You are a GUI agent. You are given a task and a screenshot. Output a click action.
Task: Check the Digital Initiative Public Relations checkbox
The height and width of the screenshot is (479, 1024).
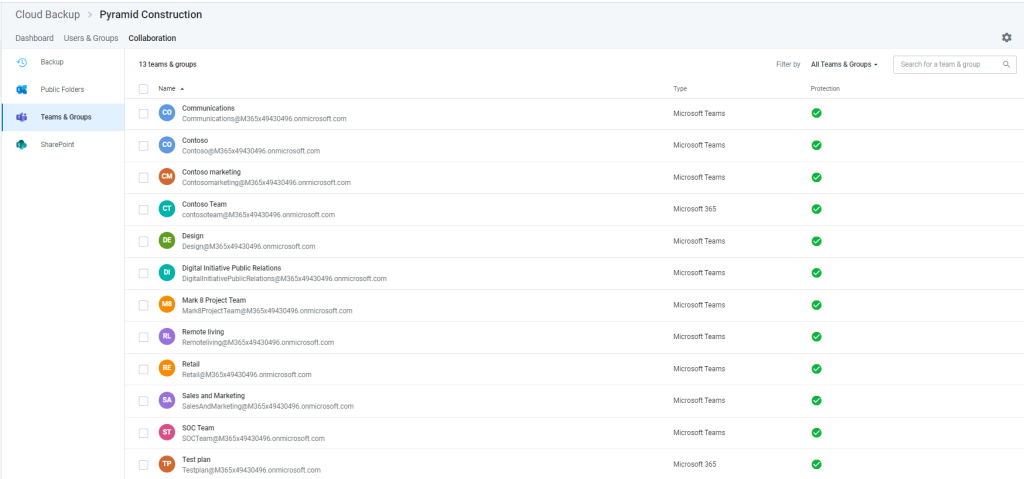click(144, 274)
